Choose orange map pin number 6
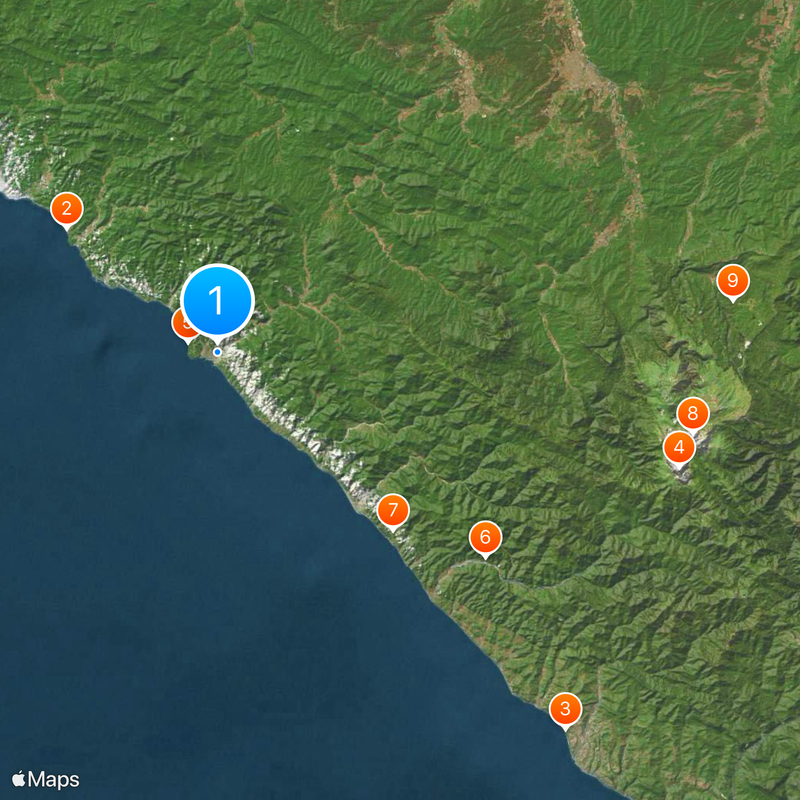800x800 pixels. [x=485, y=537]
